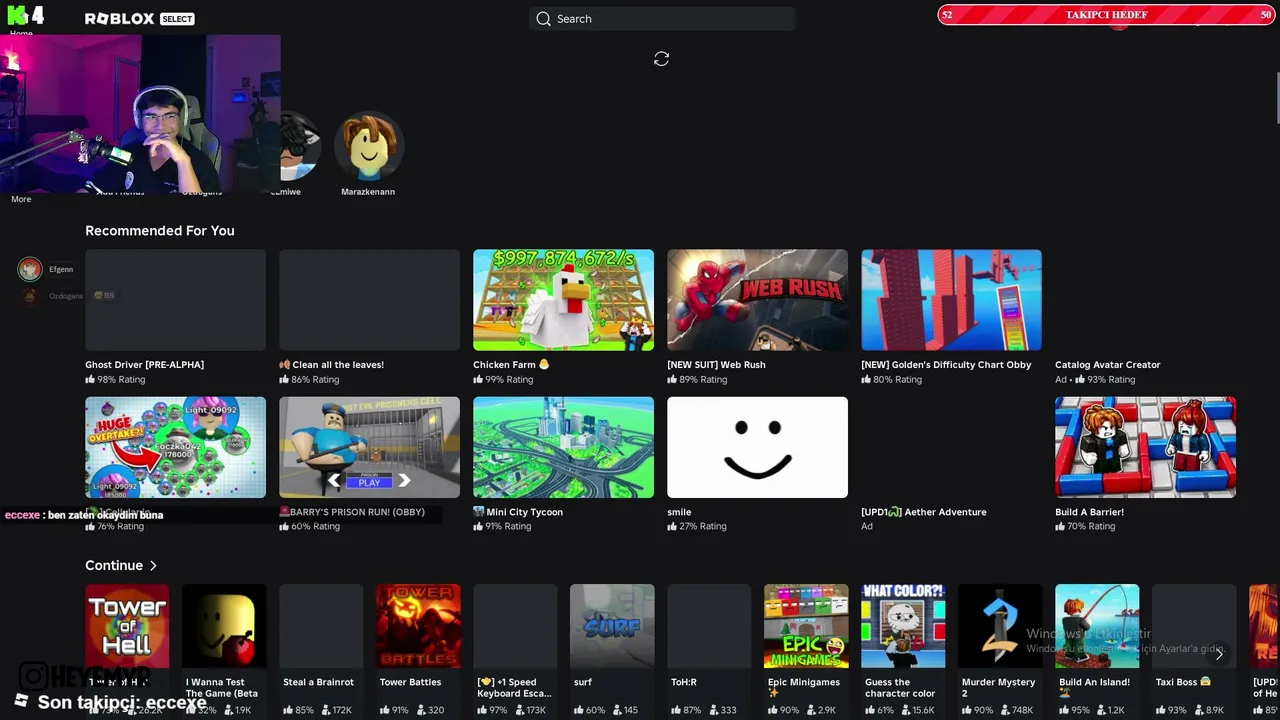Open Clean all the leaves! title

coord(331,365)
